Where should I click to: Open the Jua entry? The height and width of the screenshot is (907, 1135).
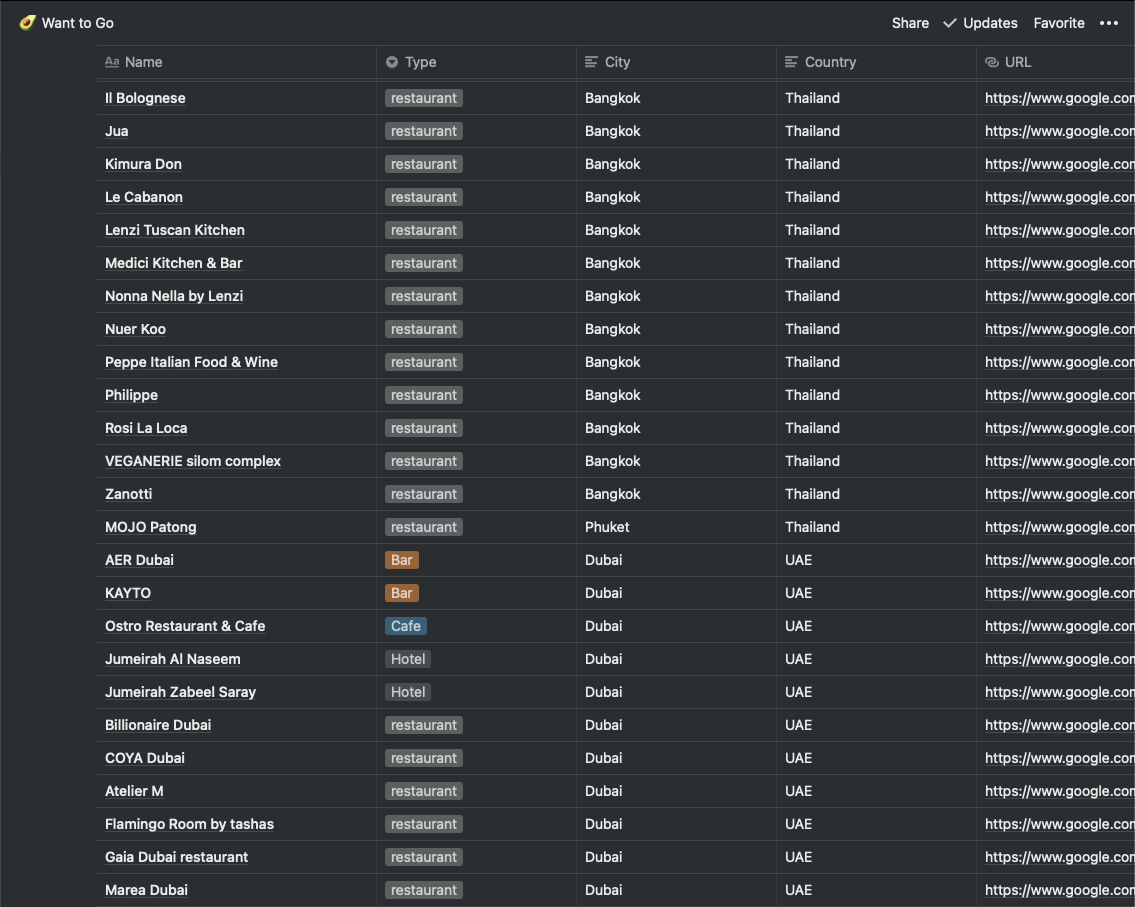click(117, 131)
